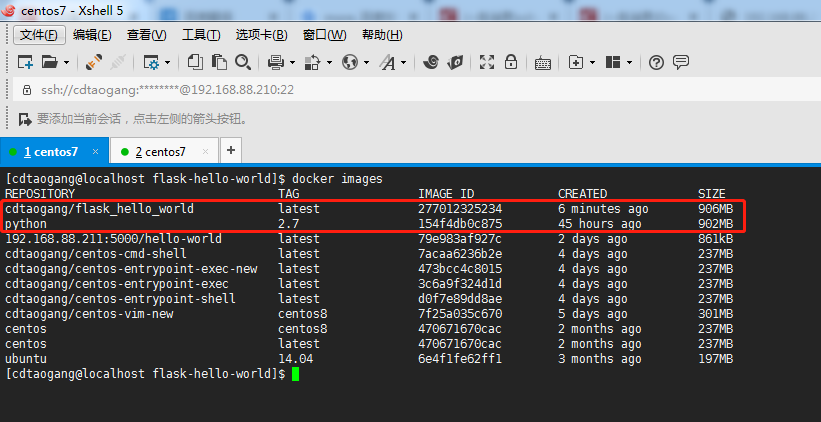
Task: Open the 工具(T) menu
Action: (x=201, y=35)
